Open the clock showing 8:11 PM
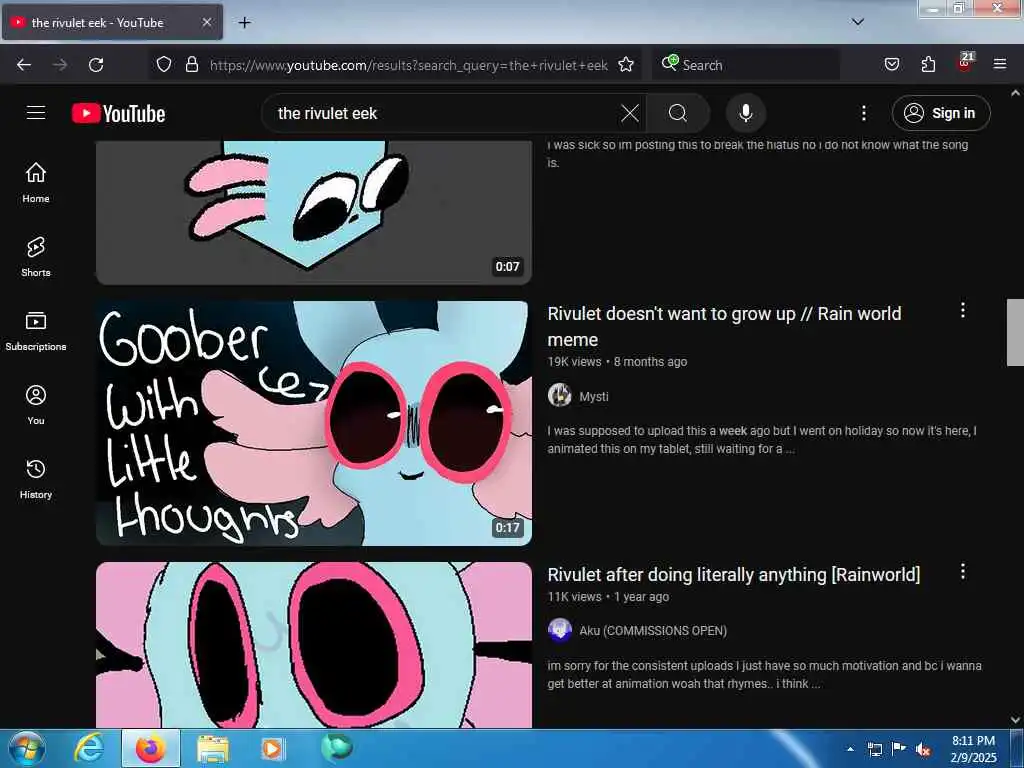The height and width of the screenshot is (768, 1024). pos(973,749)
